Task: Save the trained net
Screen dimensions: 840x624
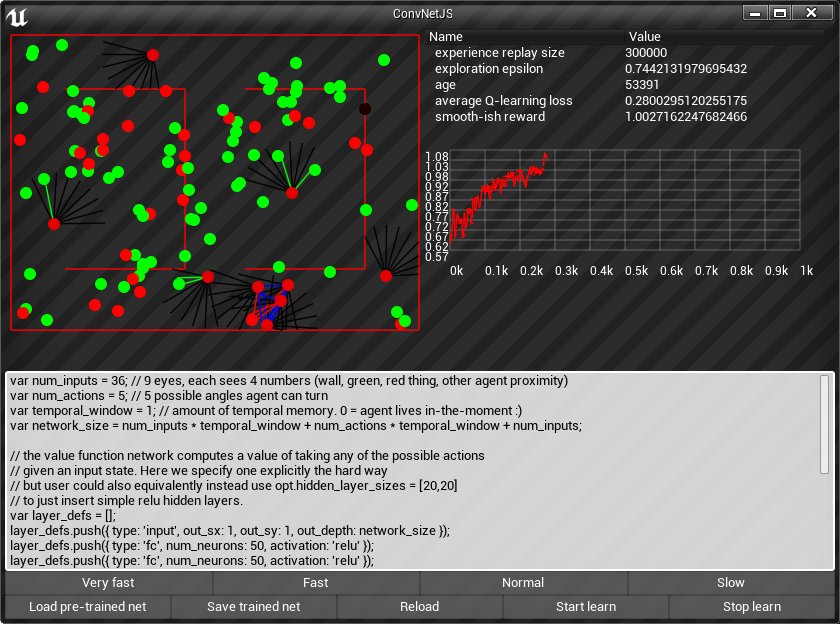Action: click(253, 607)
